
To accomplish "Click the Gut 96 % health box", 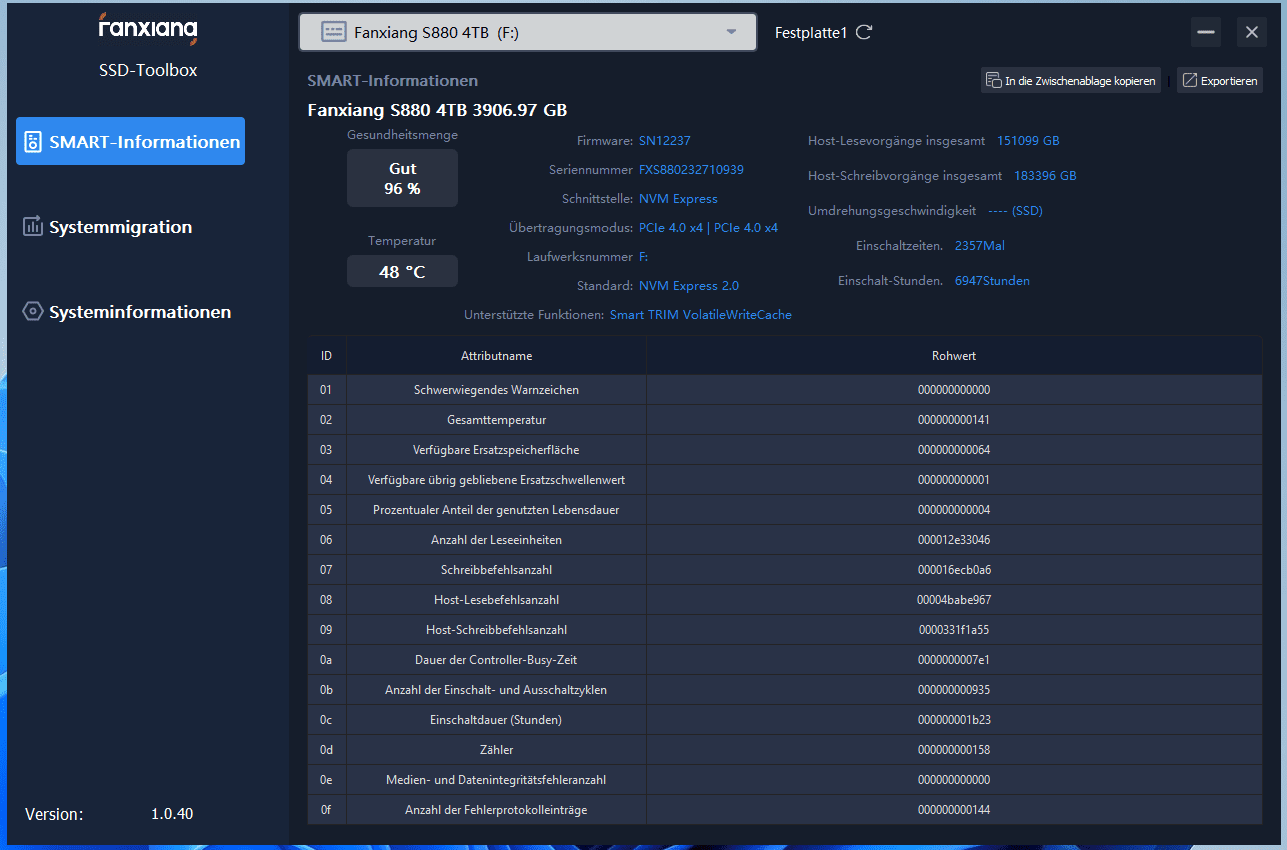I will (x=402, y=178).
